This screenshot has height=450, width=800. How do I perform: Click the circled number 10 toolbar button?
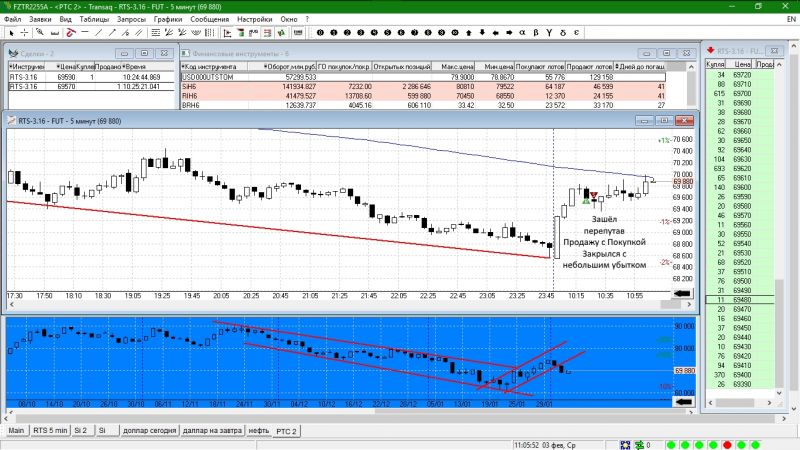(x=455, y=33)
